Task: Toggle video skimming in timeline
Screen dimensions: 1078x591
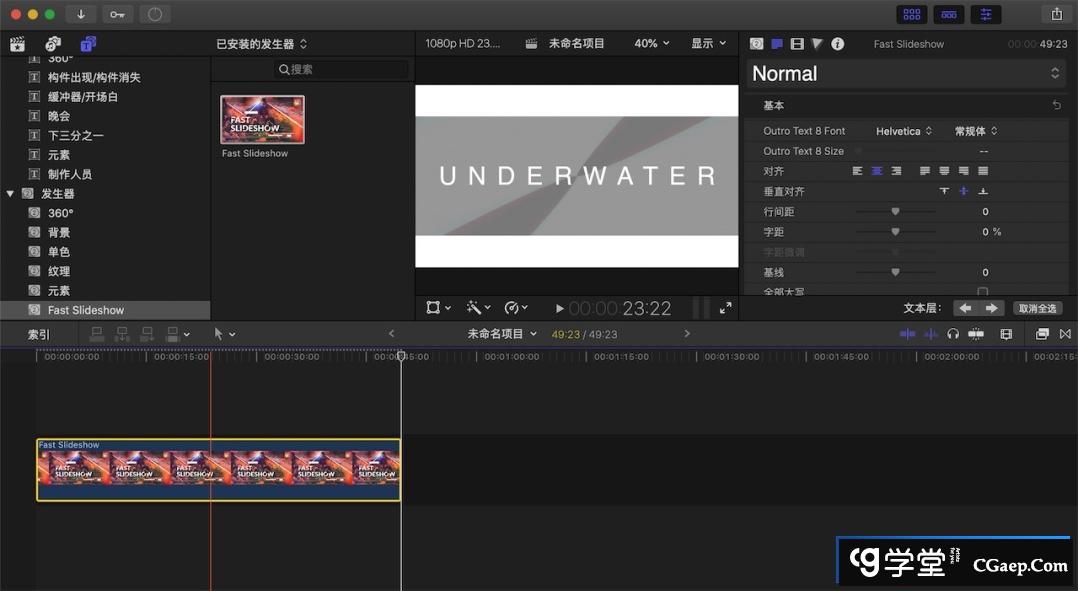Action: 907,334
